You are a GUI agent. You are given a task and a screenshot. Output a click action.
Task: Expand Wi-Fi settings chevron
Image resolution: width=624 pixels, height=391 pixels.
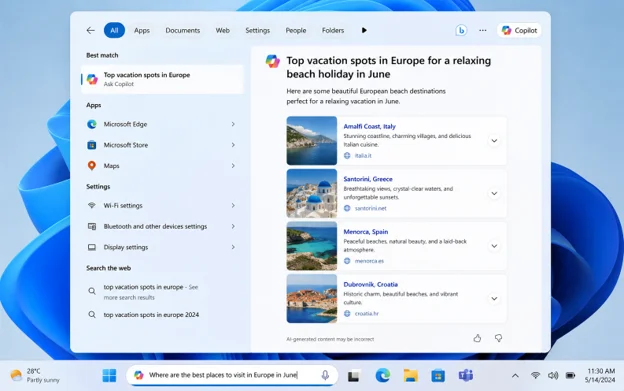[x=233, y=206]
